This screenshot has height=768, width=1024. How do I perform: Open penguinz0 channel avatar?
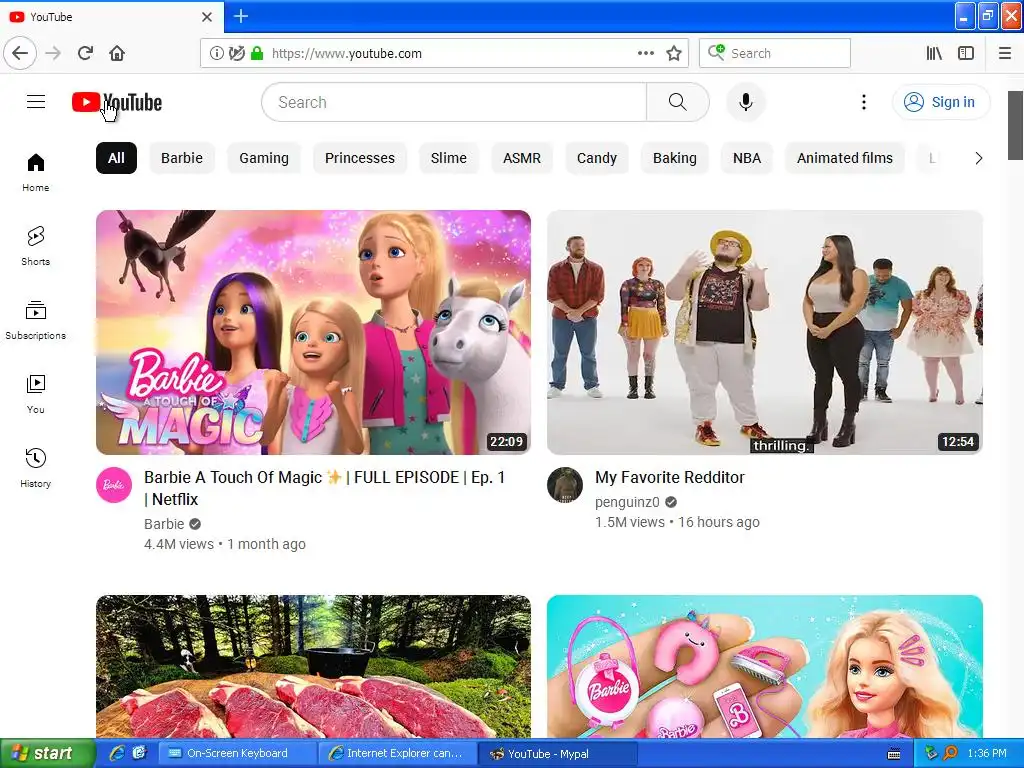(565, 485)
